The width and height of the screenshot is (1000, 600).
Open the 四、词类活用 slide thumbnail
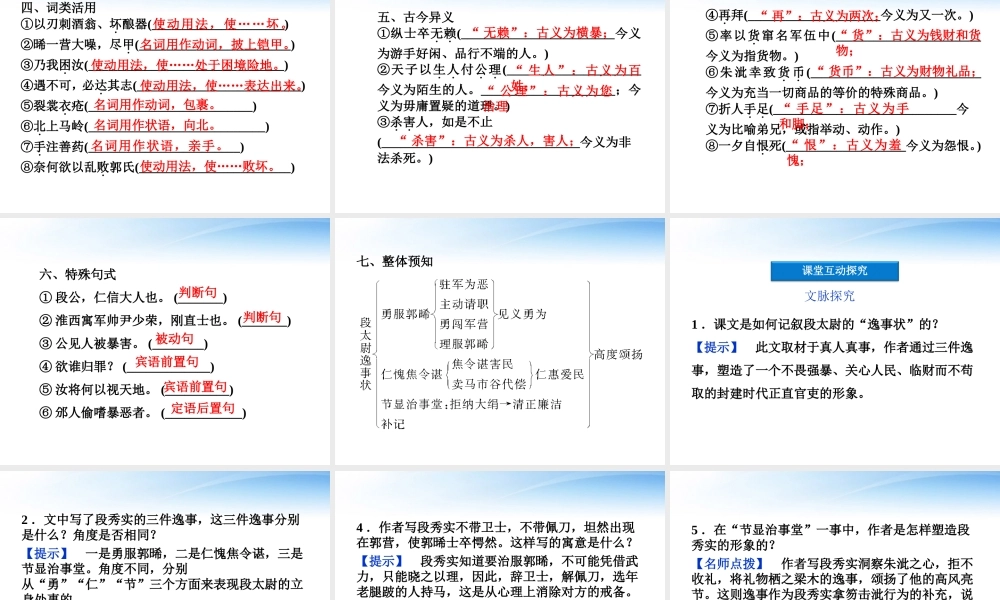pyautogui.click(x=165, y=100)
